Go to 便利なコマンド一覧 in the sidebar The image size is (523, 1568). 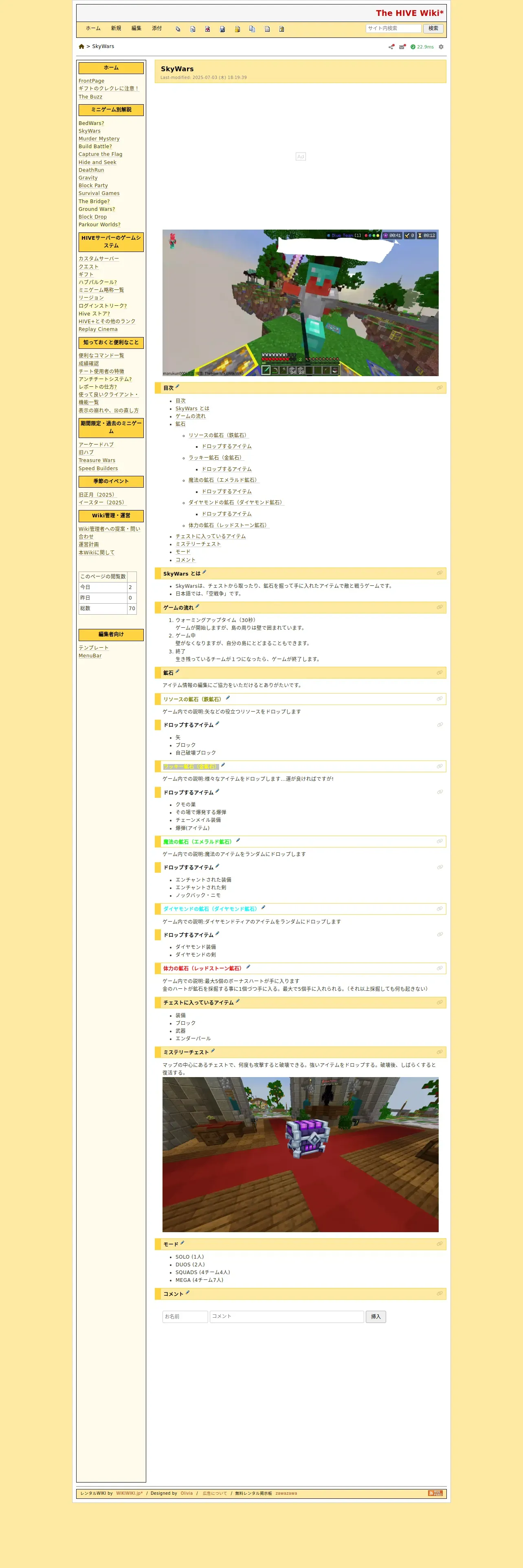point(101,355)
